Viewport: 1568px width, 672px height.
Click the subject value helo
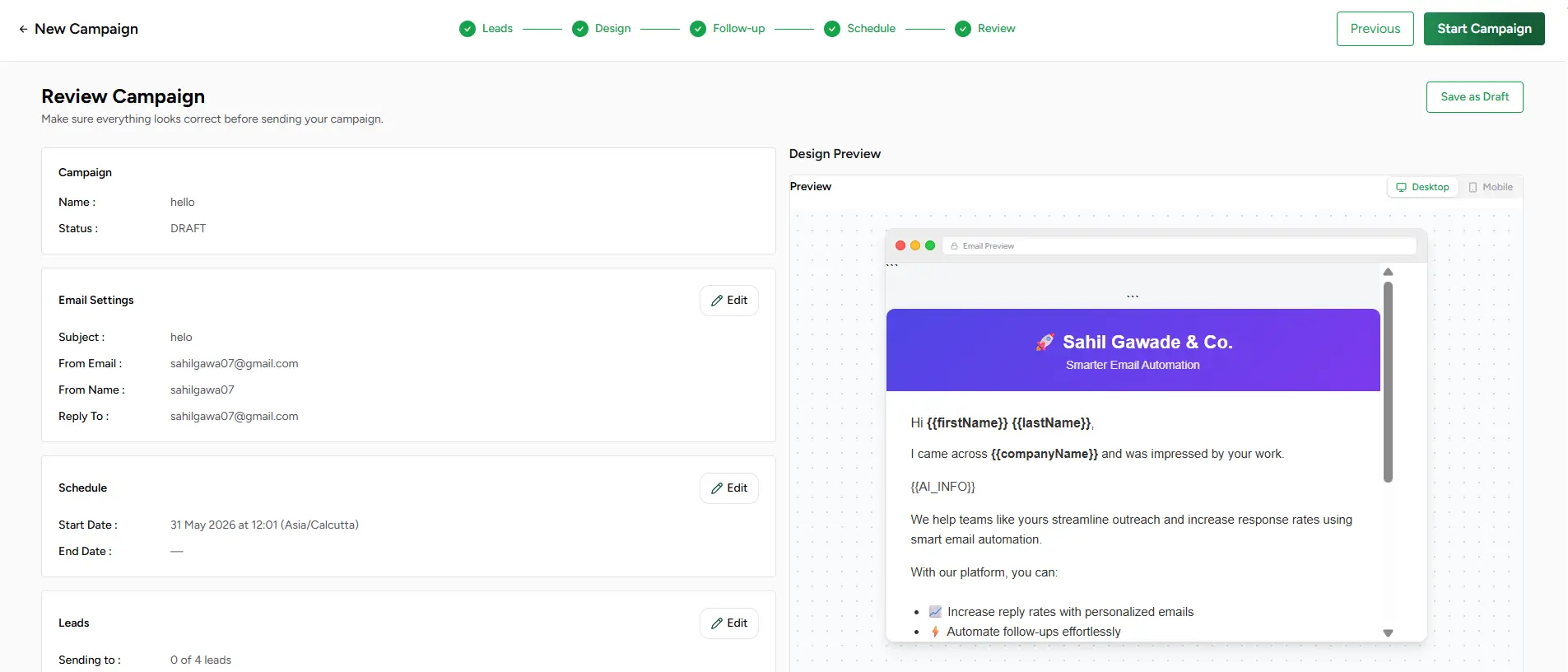tap(181, 338)
